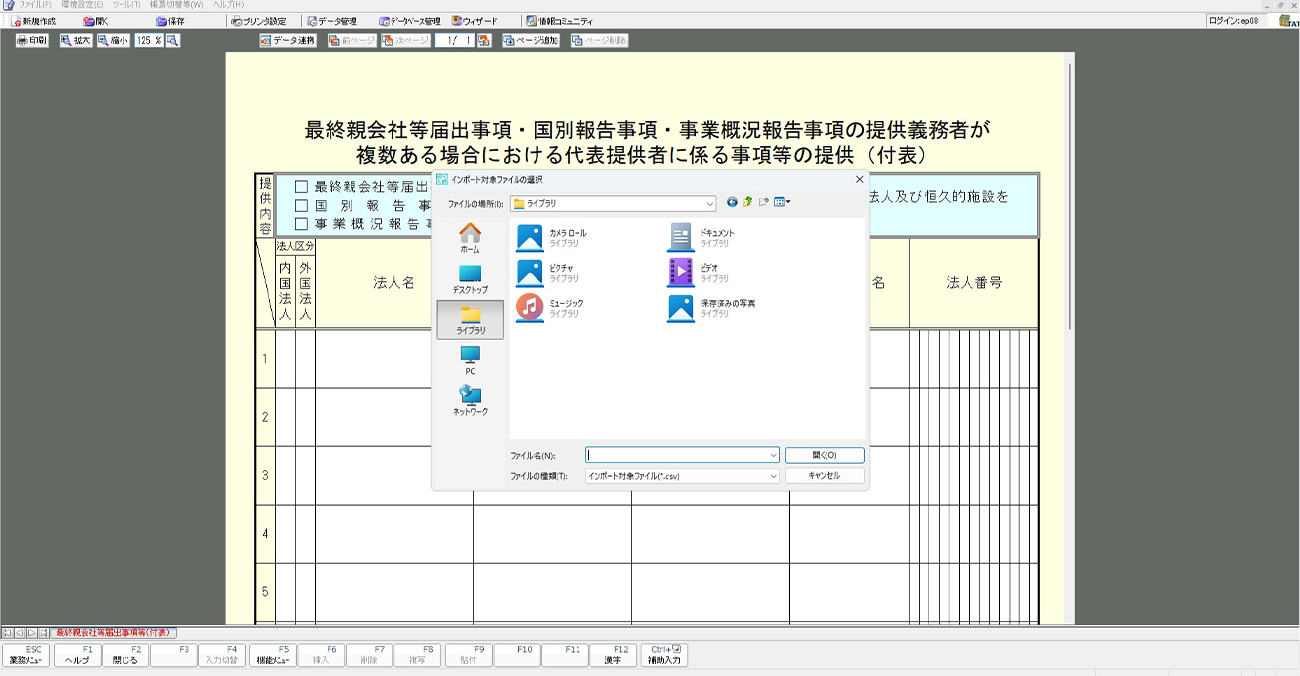1300x676 pixels.
Task: Go back using the dialog's back arrow icon
Action: point(732,202)
